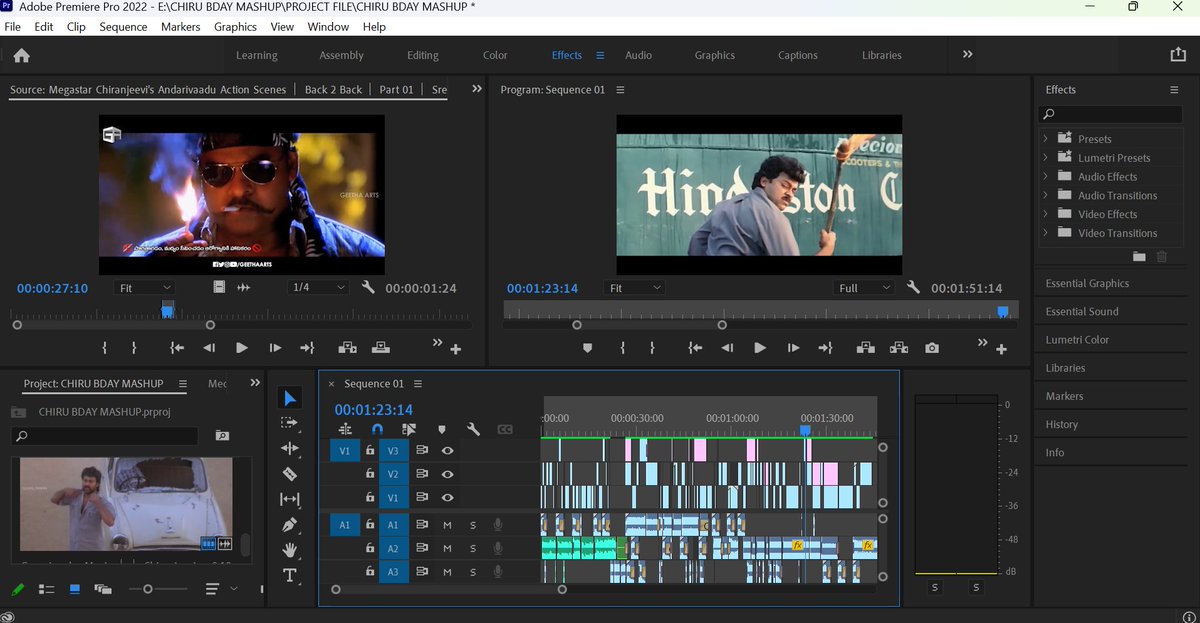Image resolution: width=1200 pixels, height=623 pixels.
Task: Switch to Captions workspace tab
Action: 797,56
